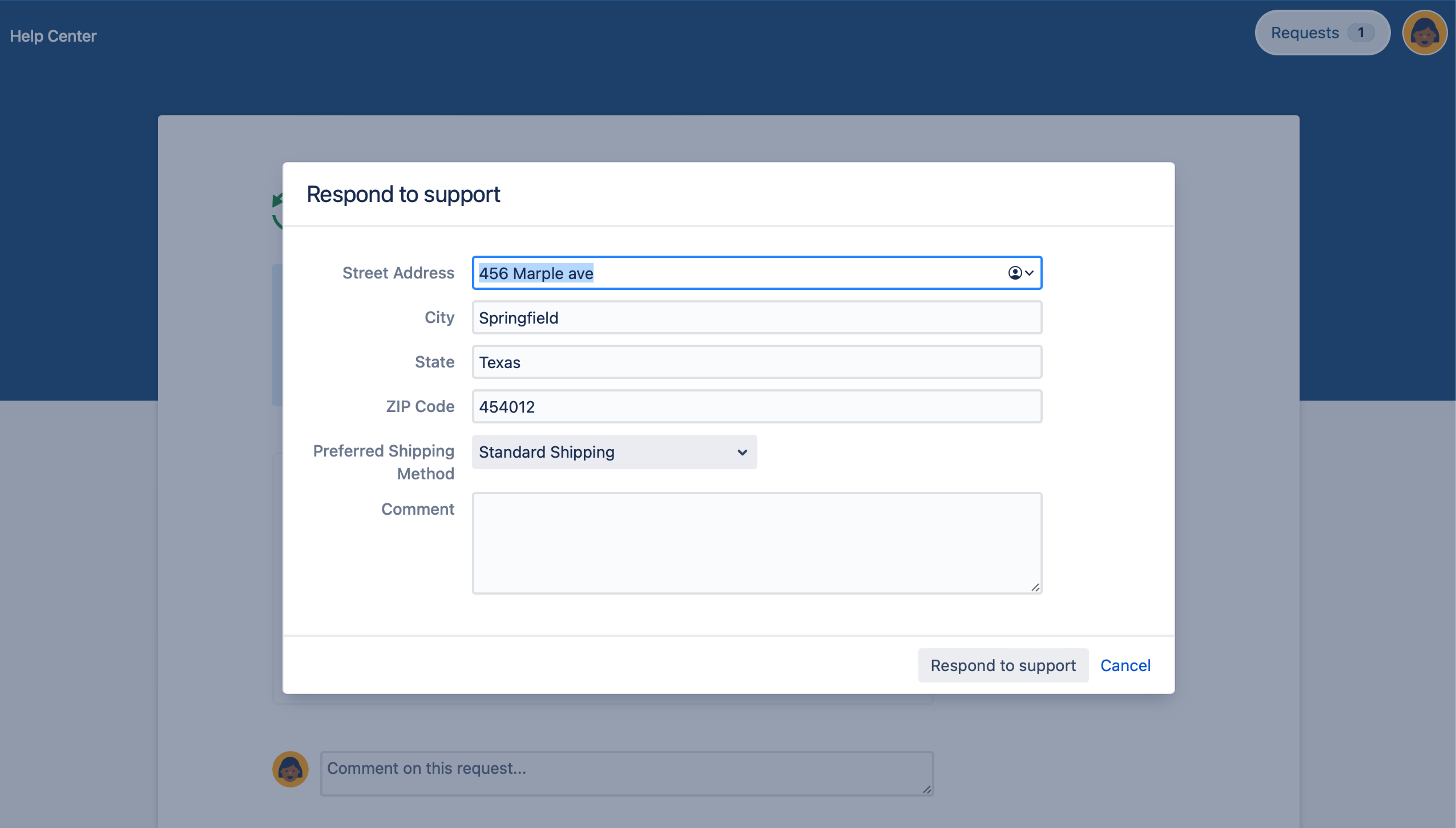Click the chevron arrow on Standard Shipping
This screenshot has height=828, width=1456.
pos(742,453)
